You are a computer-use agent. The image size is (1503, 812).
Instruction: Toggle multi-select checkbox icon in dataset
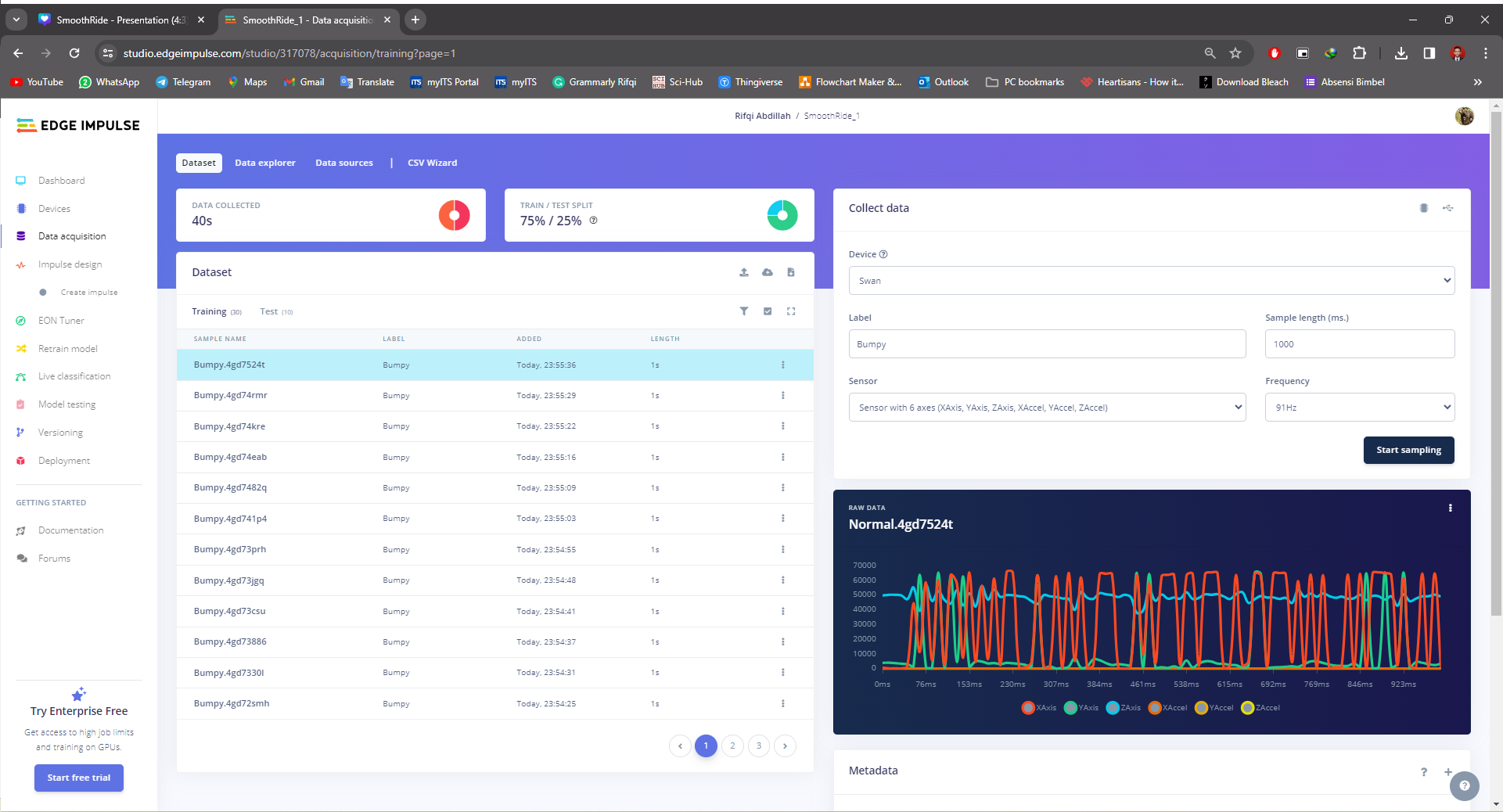coord(768,311)
